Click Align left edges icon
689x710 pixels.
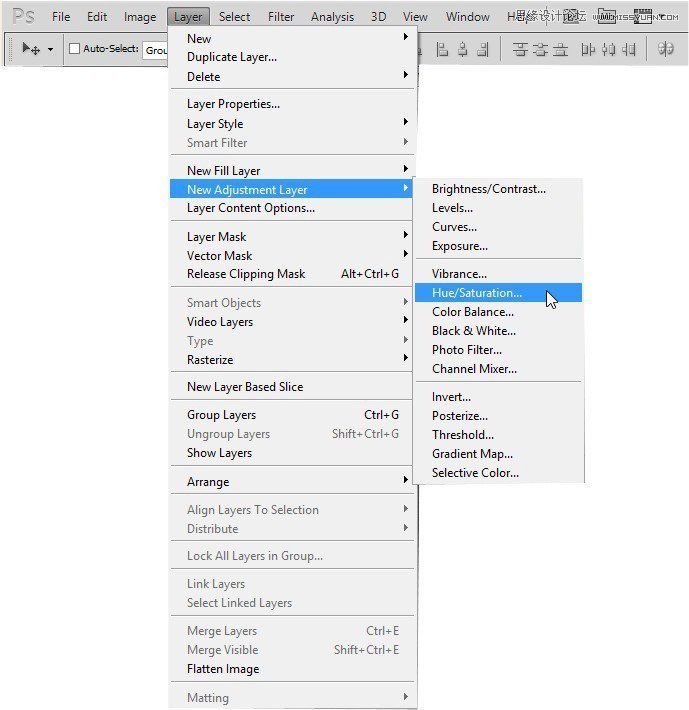coord(442,49)
